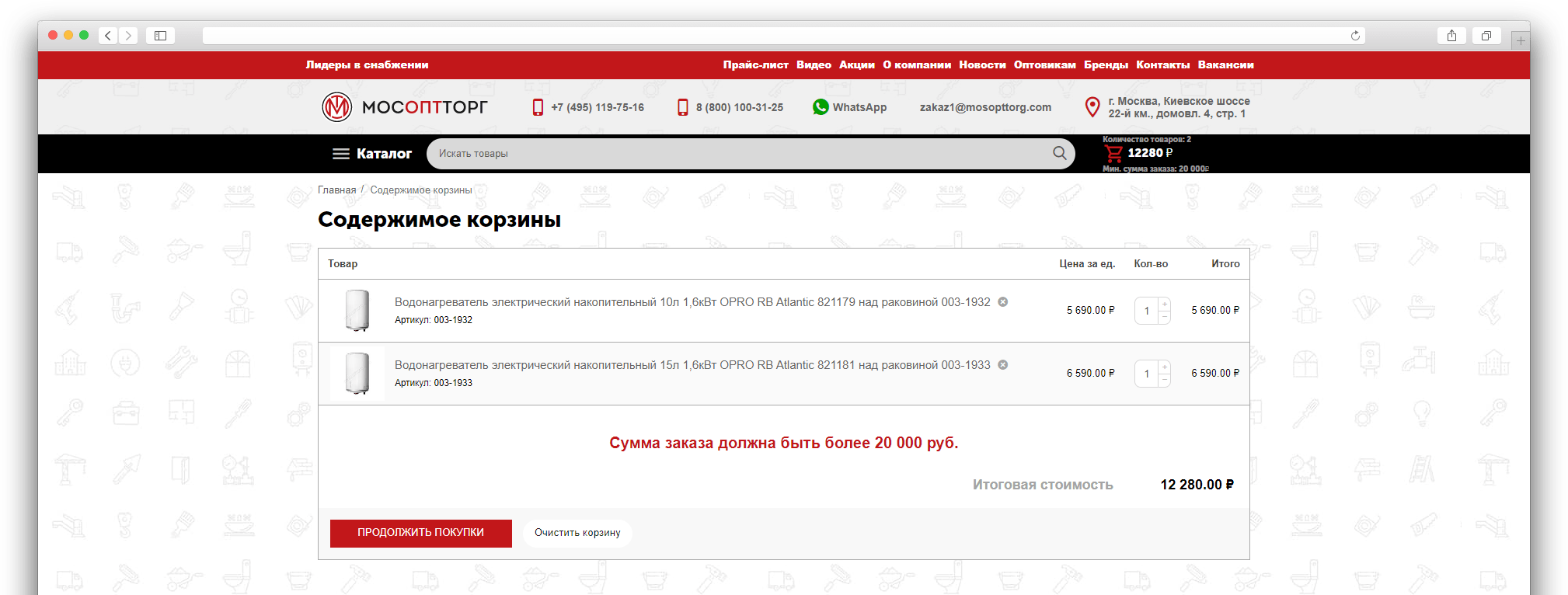Remove the 10л water heater item from the cart
Screen dimensions: 1568x595
[x=1003, y=302]
